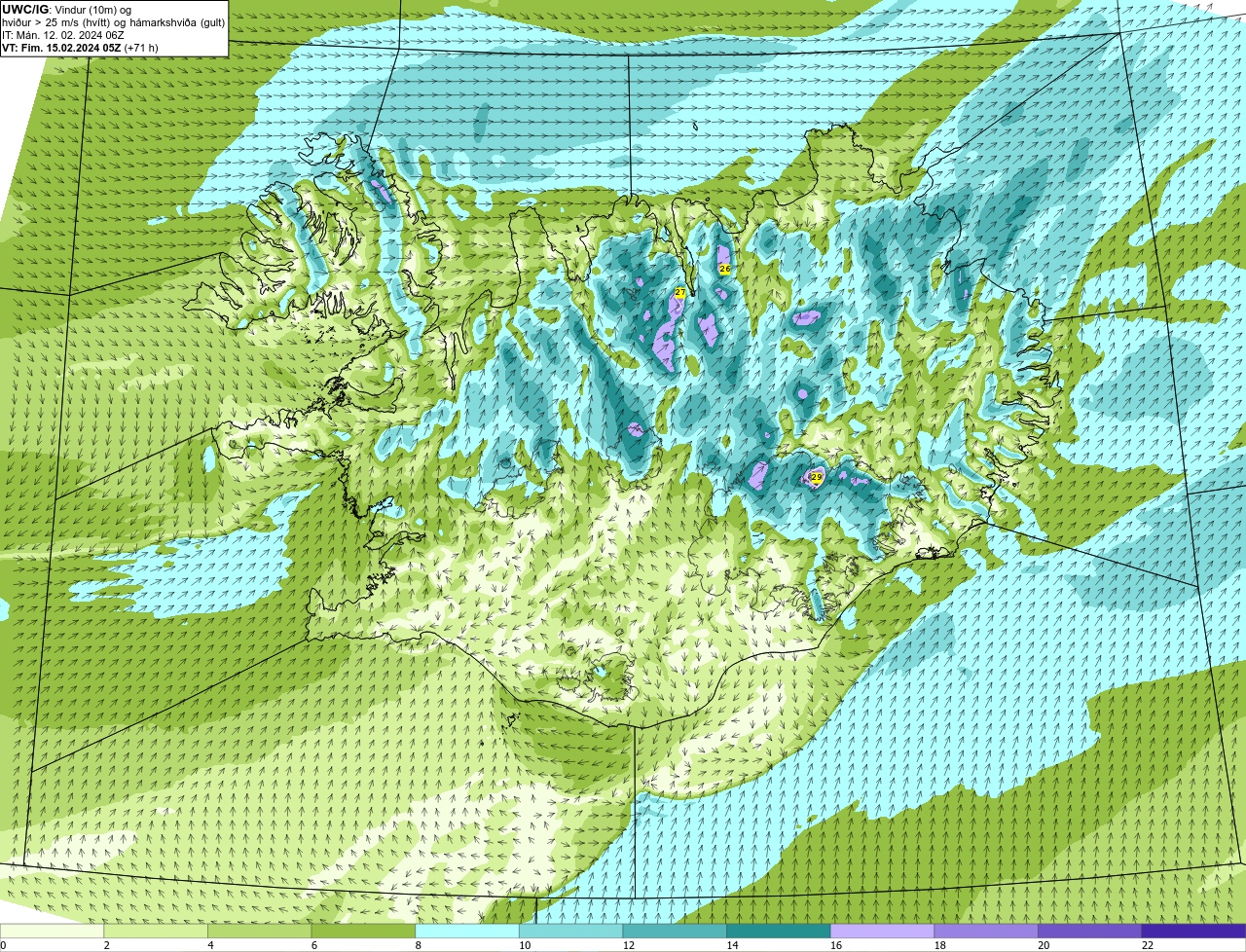Click the scale label '0'

(x=4, y=945)
